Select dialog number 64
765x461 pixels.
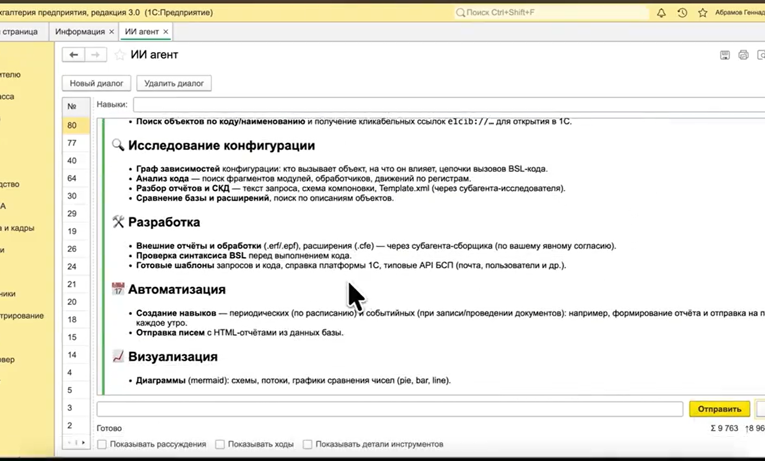tap(76, 178)
